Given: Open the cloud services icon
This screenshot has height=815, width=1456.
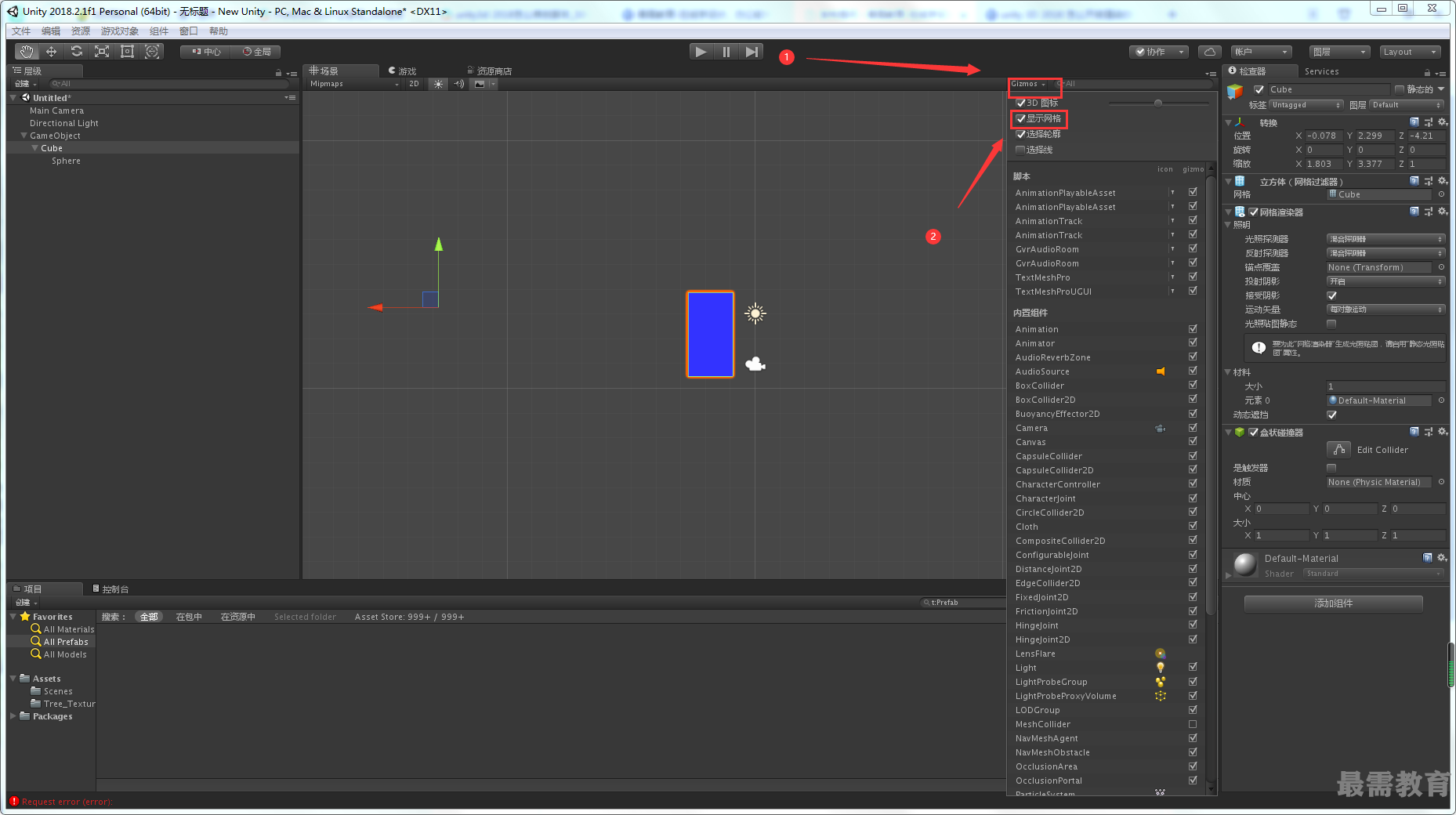Looking at the screenshot, I should (x=1210, y=52).
